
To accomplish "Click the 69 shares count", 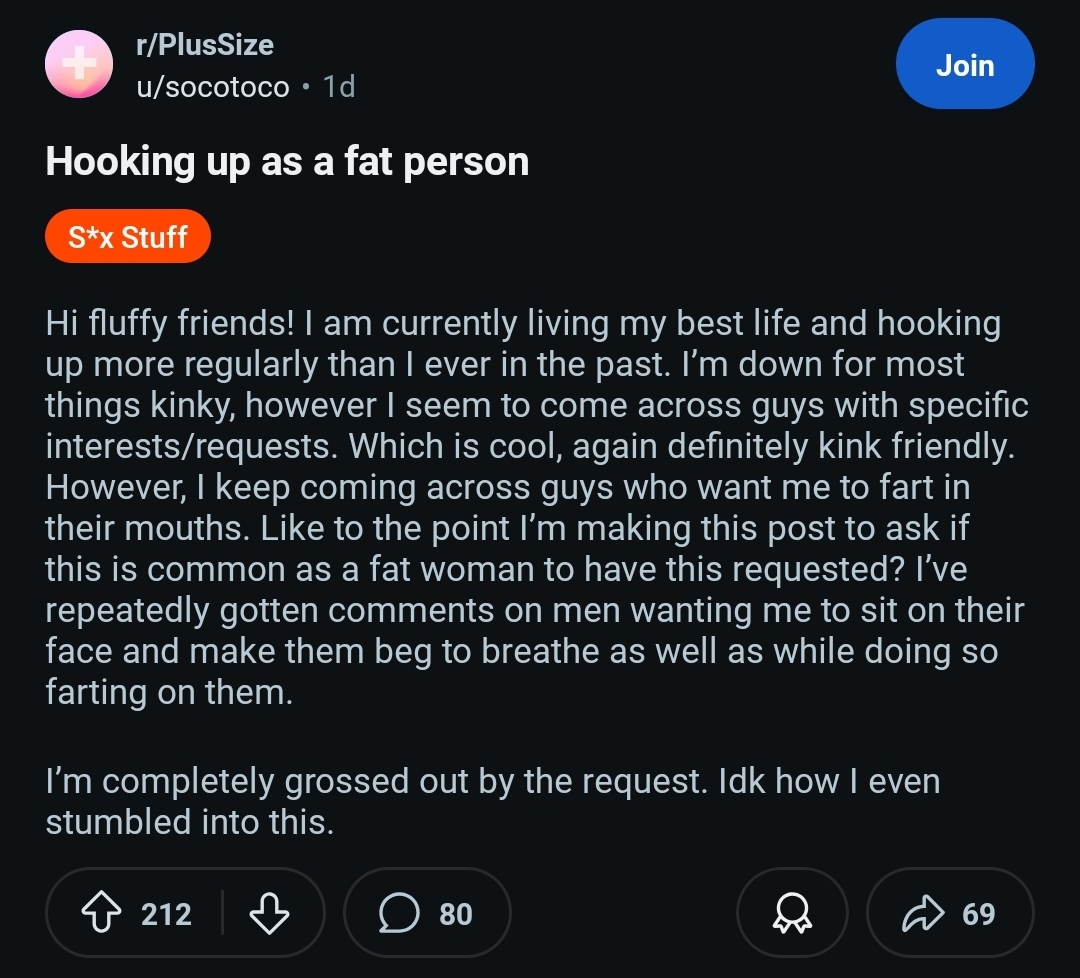I will pos(979,914).
